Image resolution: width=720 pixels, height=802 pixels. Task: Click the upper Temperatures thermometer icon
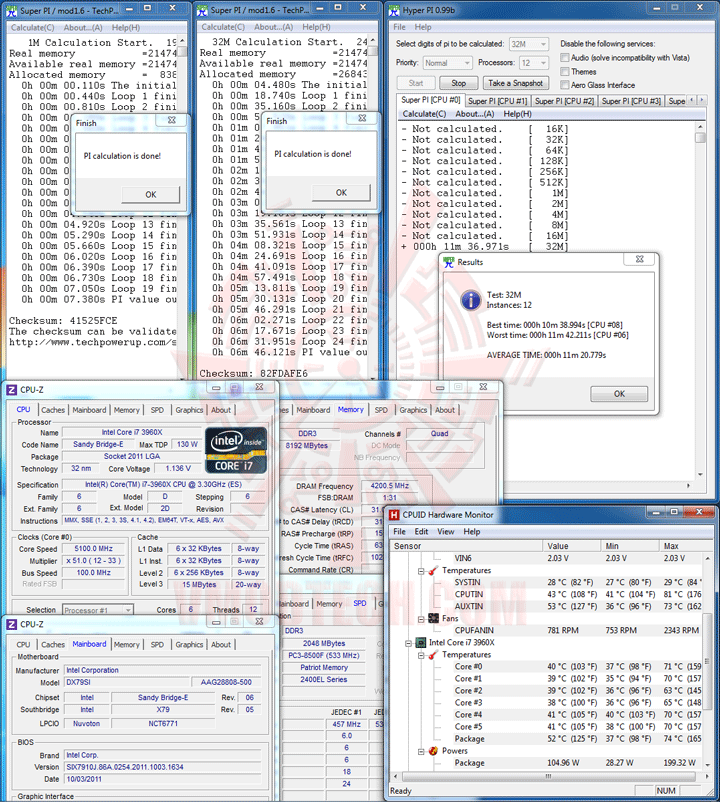(x=433, y=570)
